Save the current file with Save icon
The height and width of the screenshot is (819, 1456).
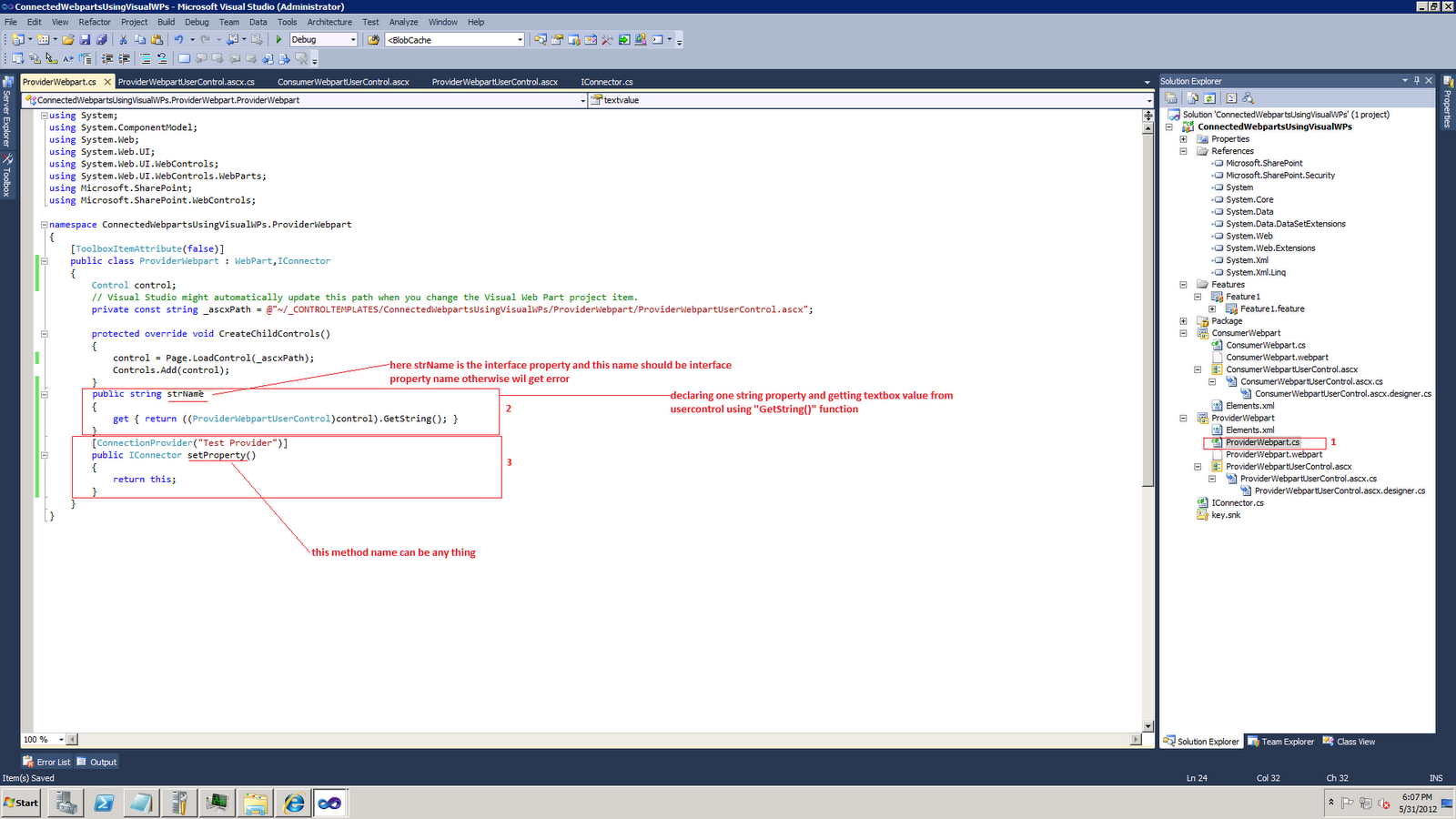point(85,40)
